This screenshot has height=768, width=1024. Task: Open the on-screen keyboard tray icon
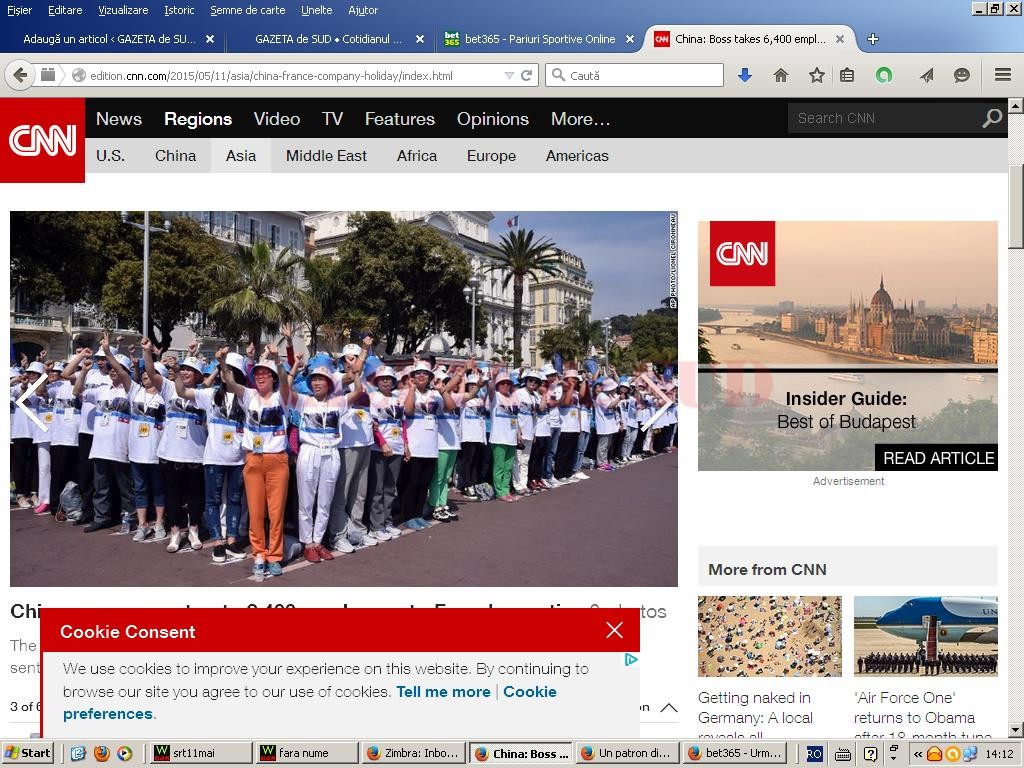[x=843, y=754]
